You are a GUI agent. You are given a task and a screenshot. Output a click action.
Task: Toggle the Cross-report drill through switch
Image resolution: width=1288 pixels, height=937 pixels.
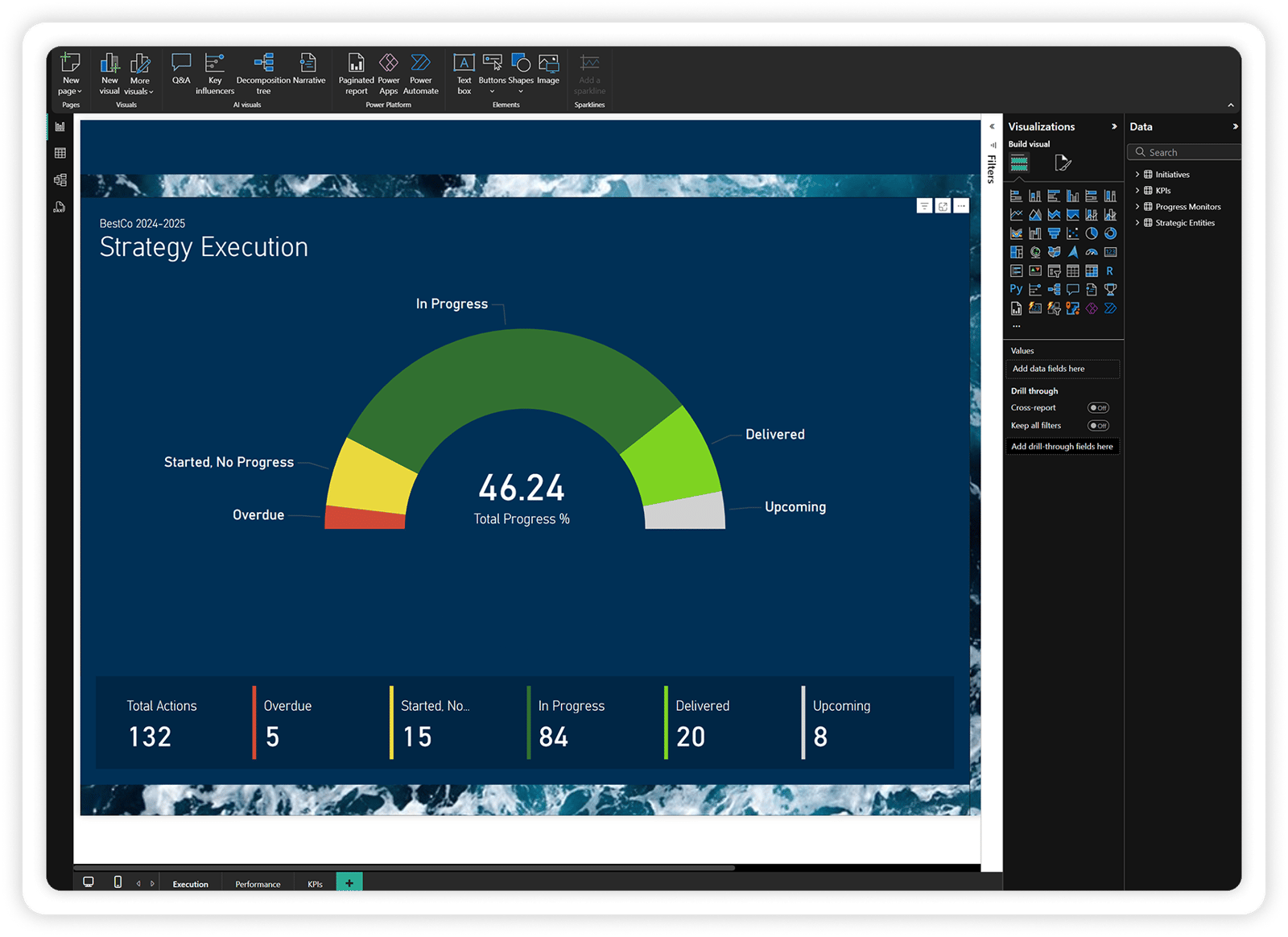coord(1098,408)
